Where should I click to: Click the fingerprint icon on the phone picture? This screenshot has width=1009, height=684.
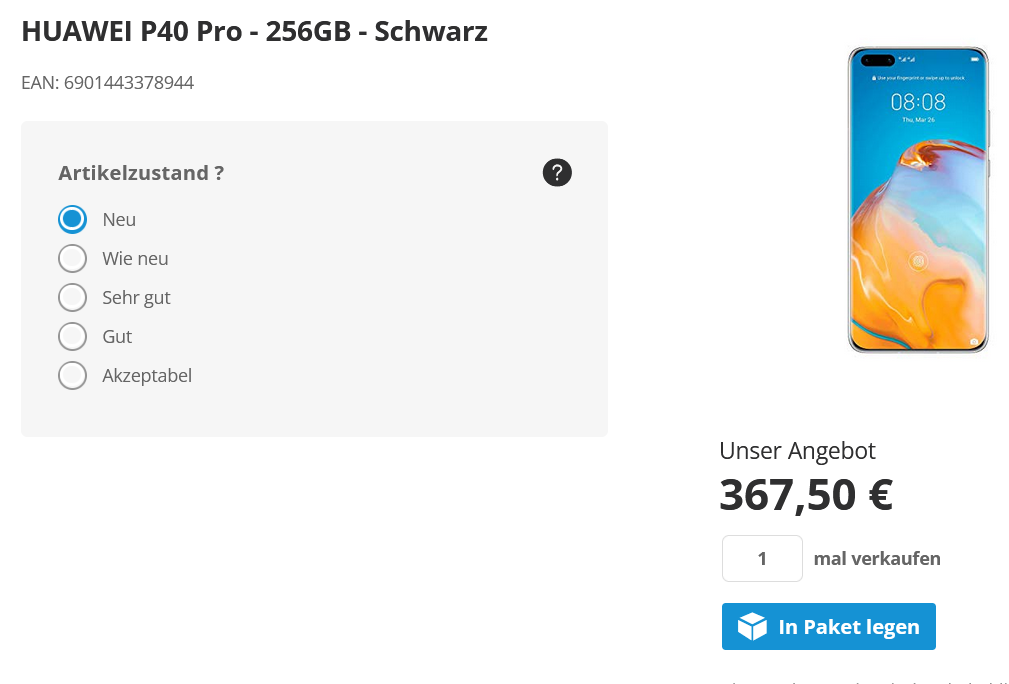click(918, 261)
